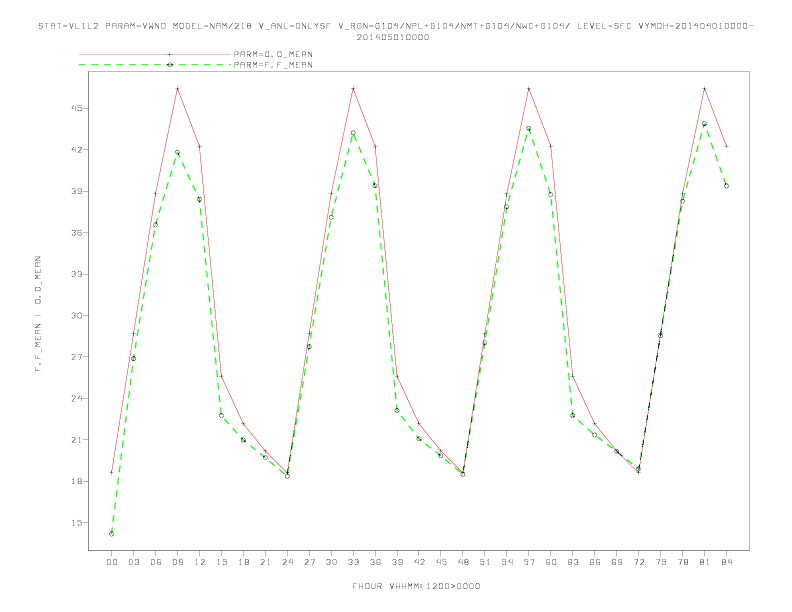The image size is (792, 612).
Task: Click the y-axis tick label 30
Action: [x=77, y=315]
